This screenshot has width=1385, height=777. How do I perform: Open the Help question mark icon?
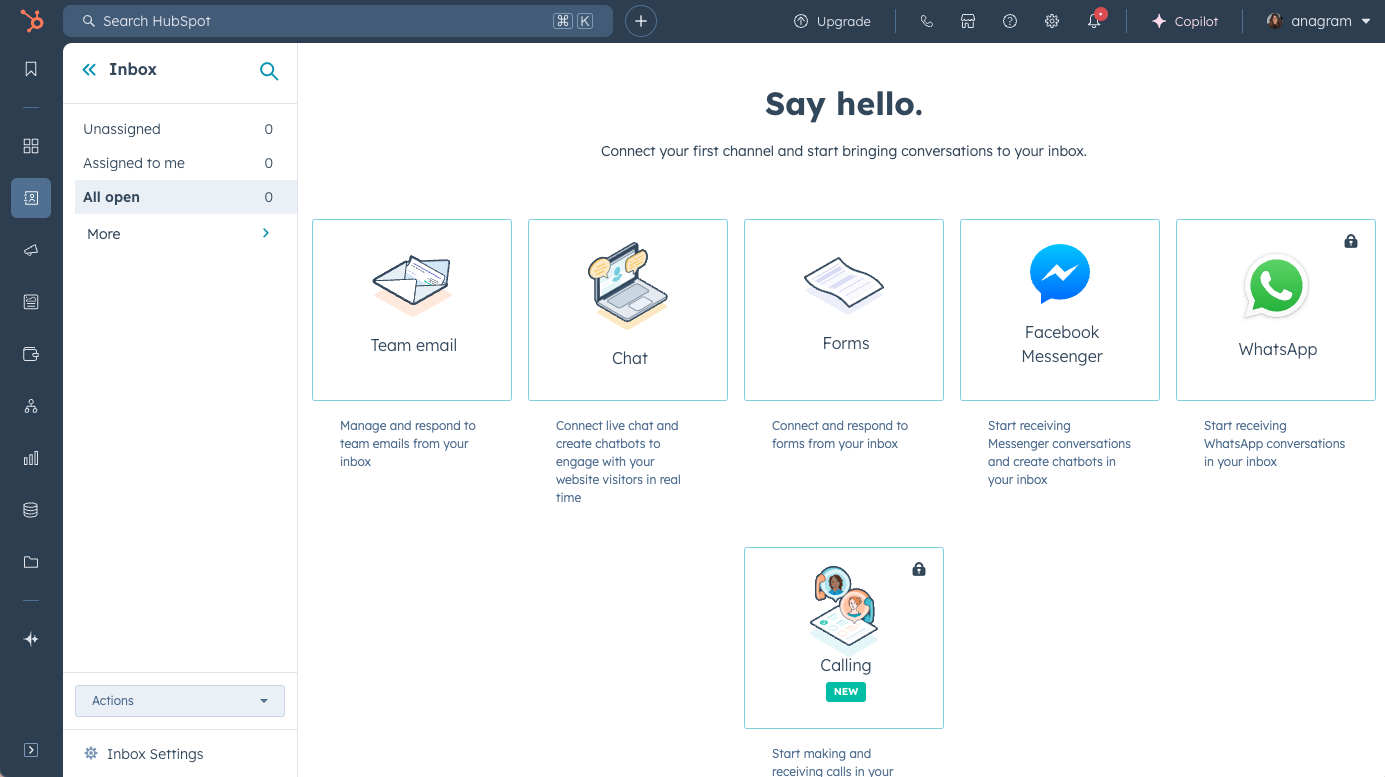coord(1010,21)
